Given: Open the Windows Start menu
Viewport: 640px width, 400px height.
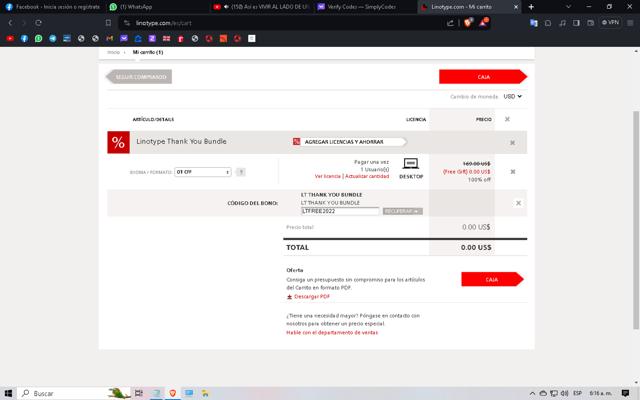Looking at the screenshot, I should coord(8,393).
